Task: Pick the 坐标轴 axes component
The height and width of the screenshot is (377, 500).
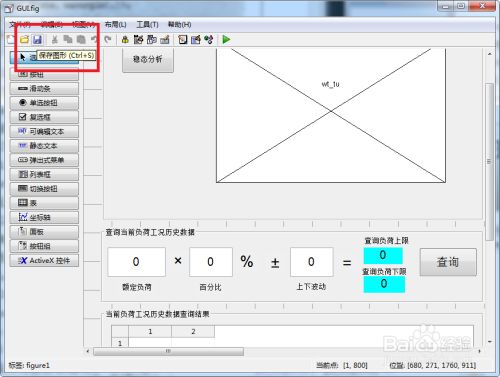Action: 44,217
